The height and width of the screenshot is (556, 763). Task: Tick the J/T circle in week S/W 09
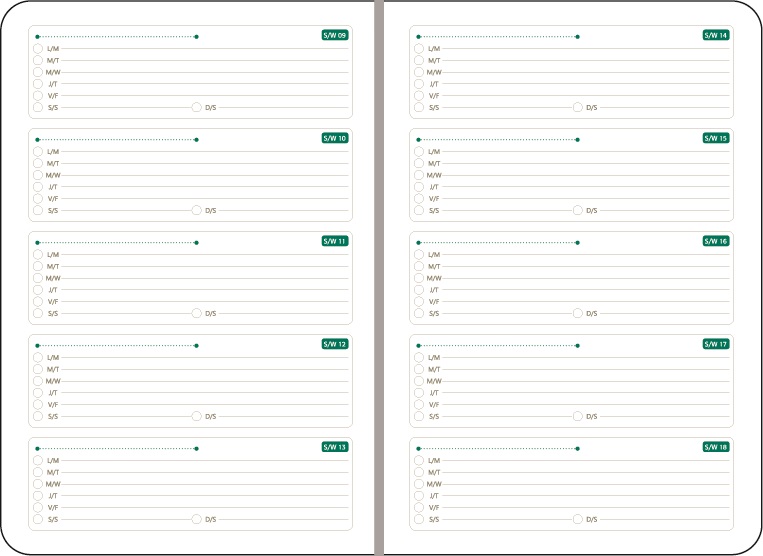coord(38,84)
